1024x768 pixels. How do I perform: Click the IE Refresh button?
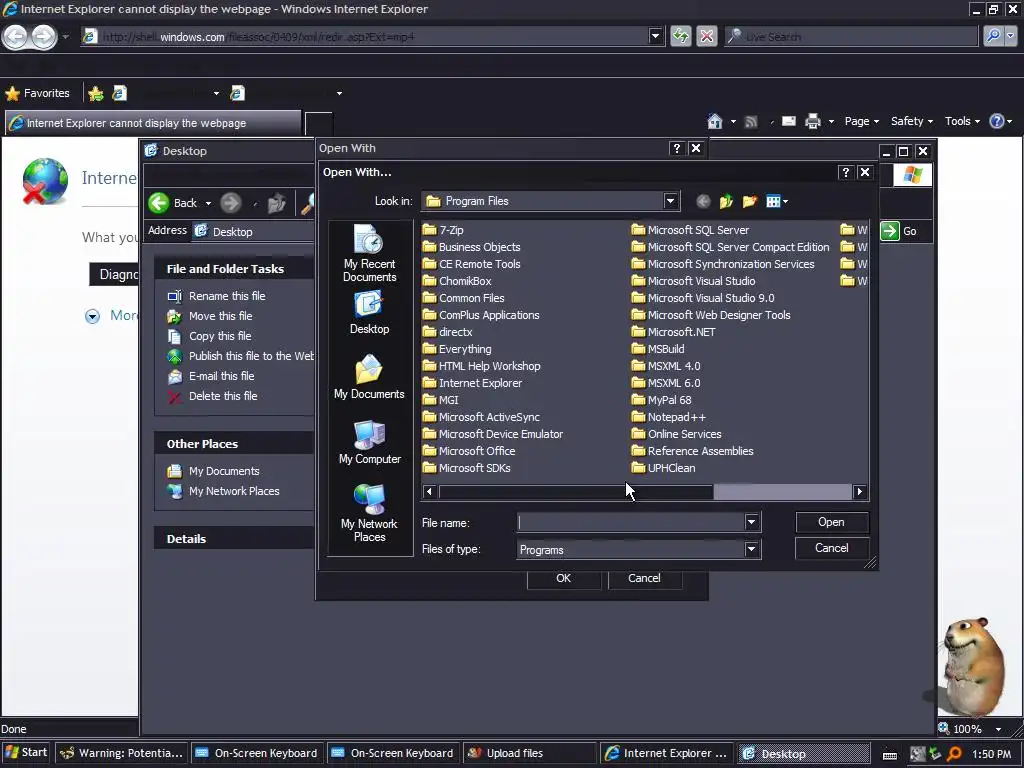tap(680, 36)
